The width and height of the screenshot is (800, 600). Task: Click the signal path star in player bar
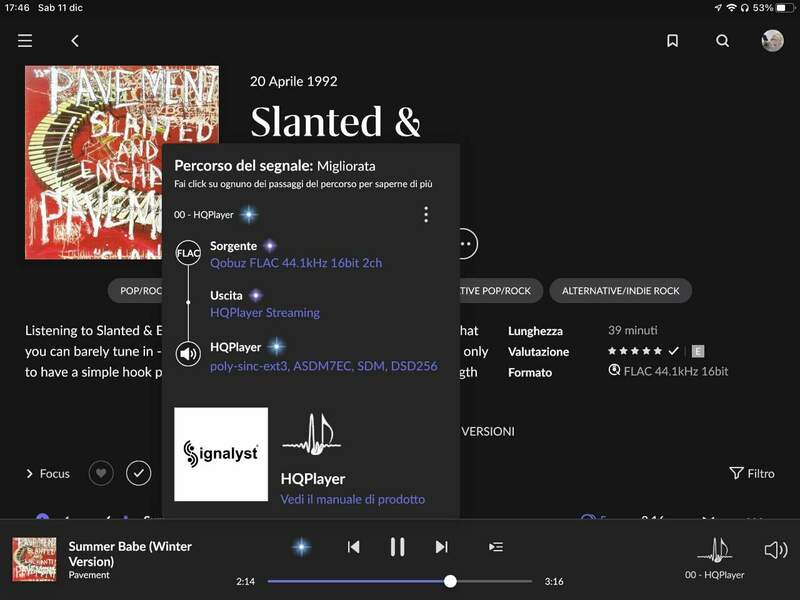(x=301, y=547)
